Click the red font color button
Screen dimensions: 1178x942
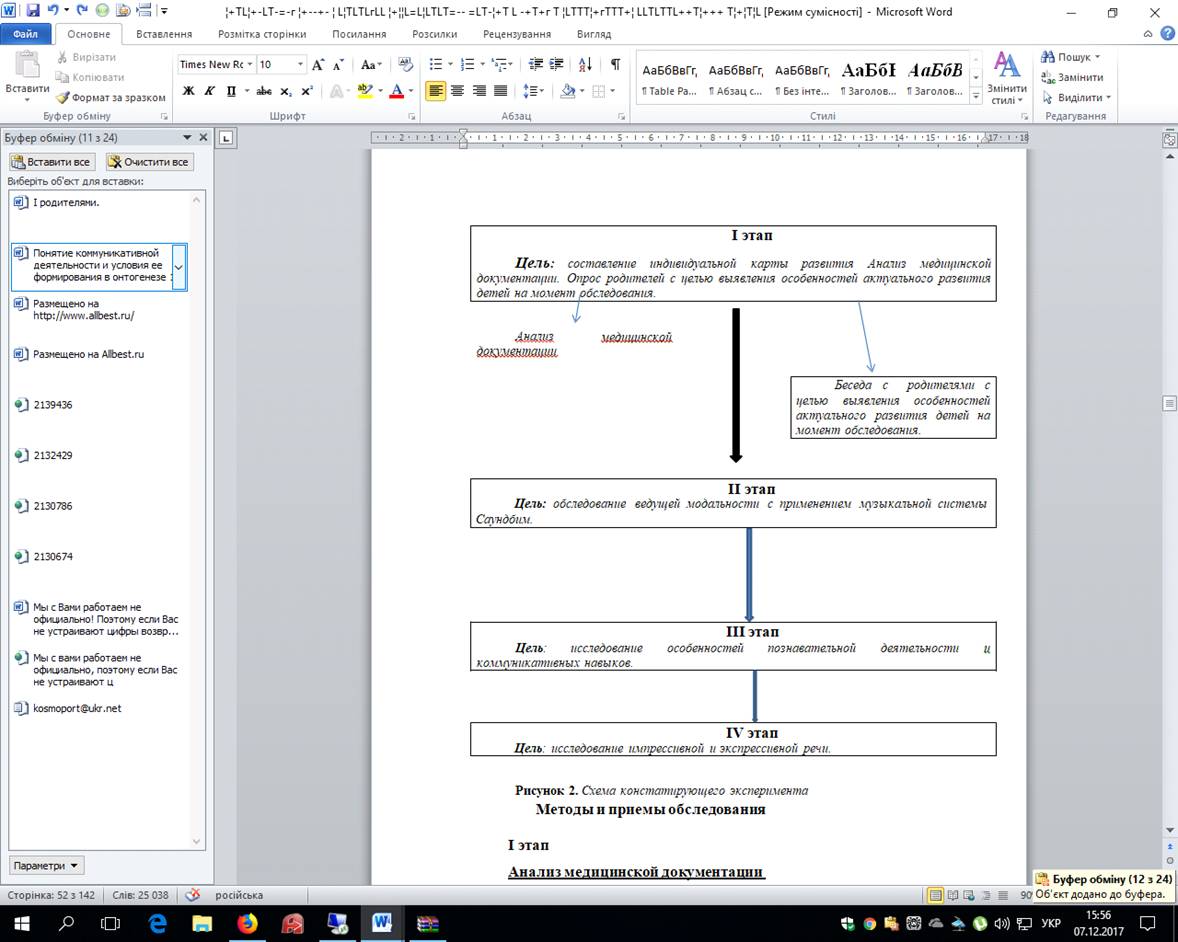(396, 91)
